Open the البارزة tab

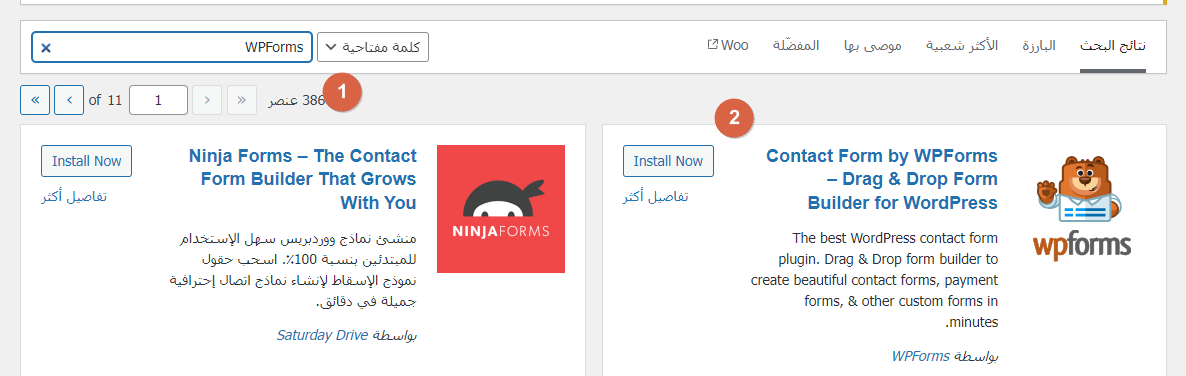pyautogui.click(x=1039, y=46)
